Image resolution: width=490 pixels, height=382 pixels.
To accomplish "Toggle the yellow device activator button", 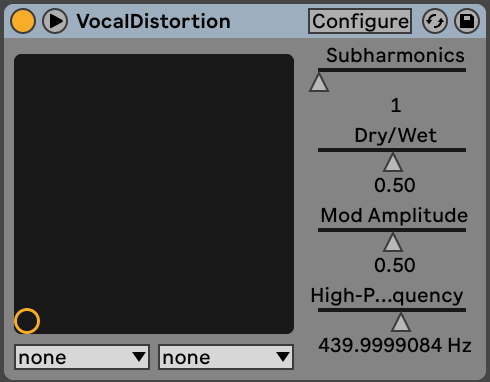I will click(x=23, y=21).
